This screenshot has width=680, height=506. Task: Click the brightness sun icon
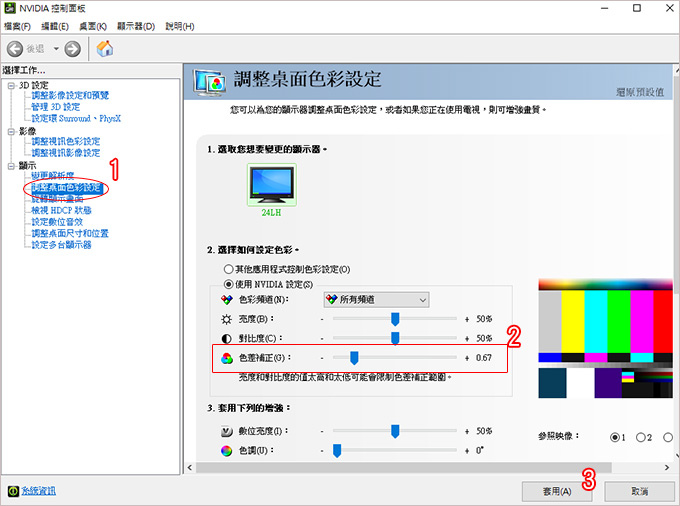click(226, 320)
